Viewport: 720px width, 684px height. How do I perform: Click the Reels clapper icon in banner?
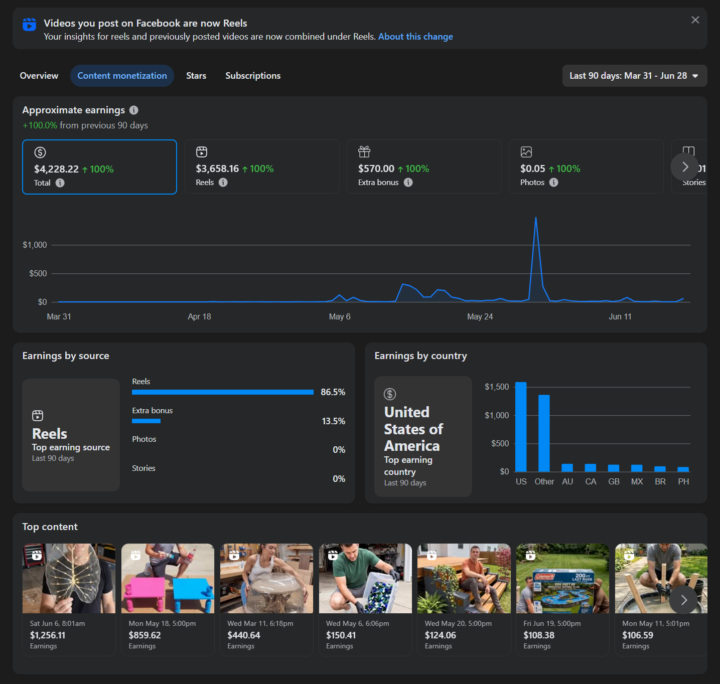pos(29,24)
